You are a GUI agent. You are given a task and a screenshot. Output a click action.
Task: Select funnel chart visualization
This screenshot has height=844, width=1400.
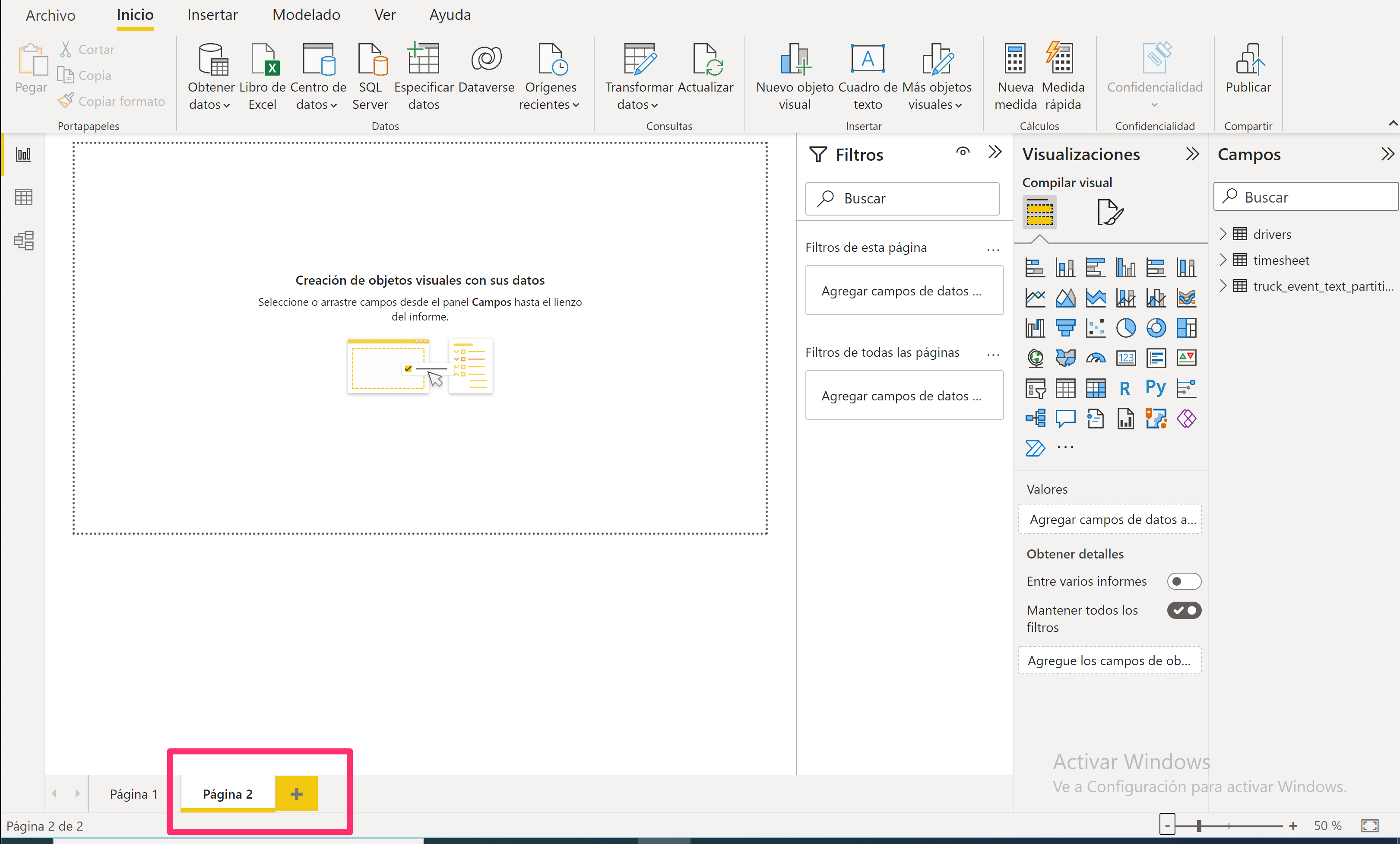coord(1065,327)
